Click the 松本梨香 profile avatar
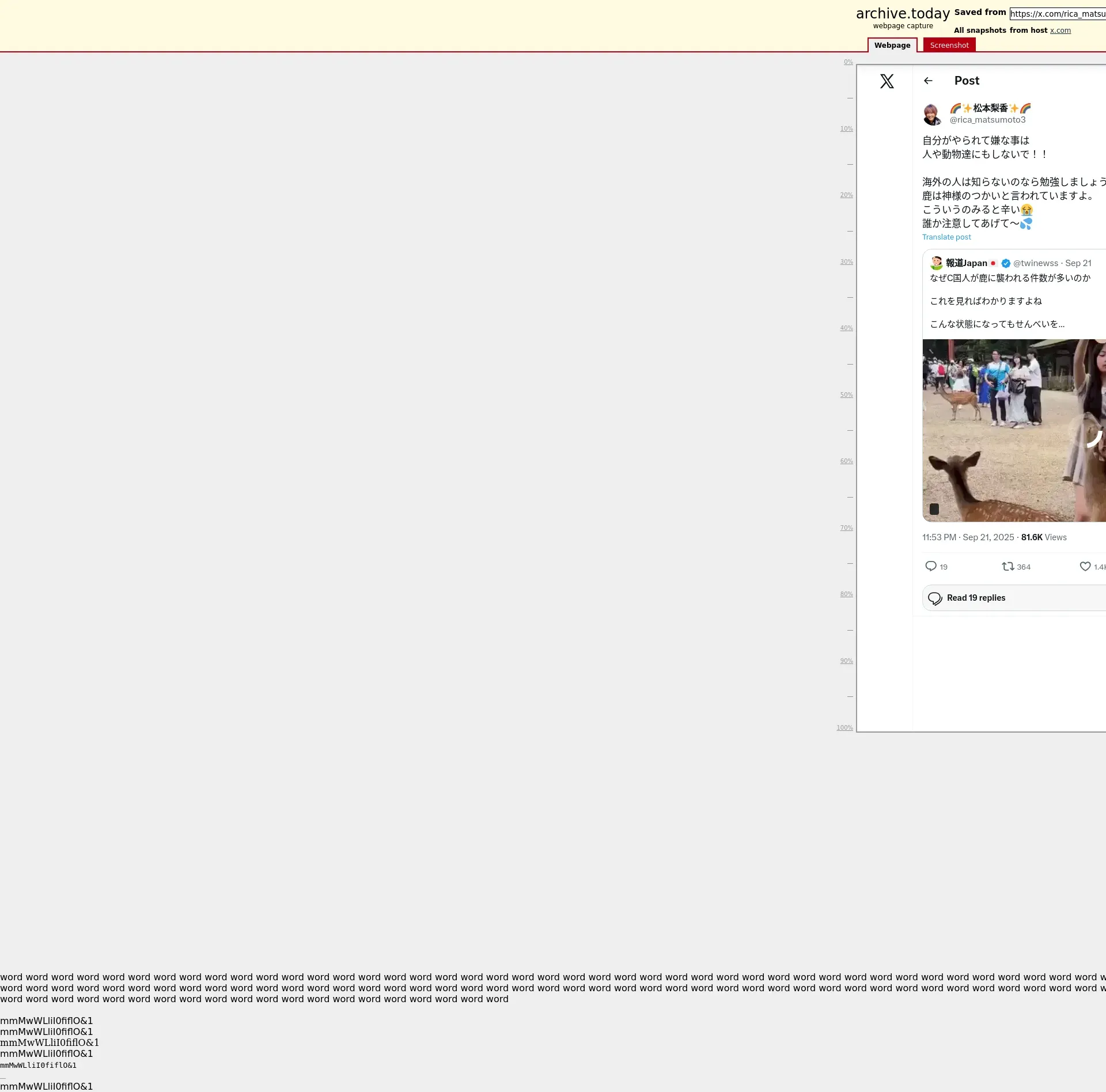The image size is (1106, 1092). click(931, 114)
